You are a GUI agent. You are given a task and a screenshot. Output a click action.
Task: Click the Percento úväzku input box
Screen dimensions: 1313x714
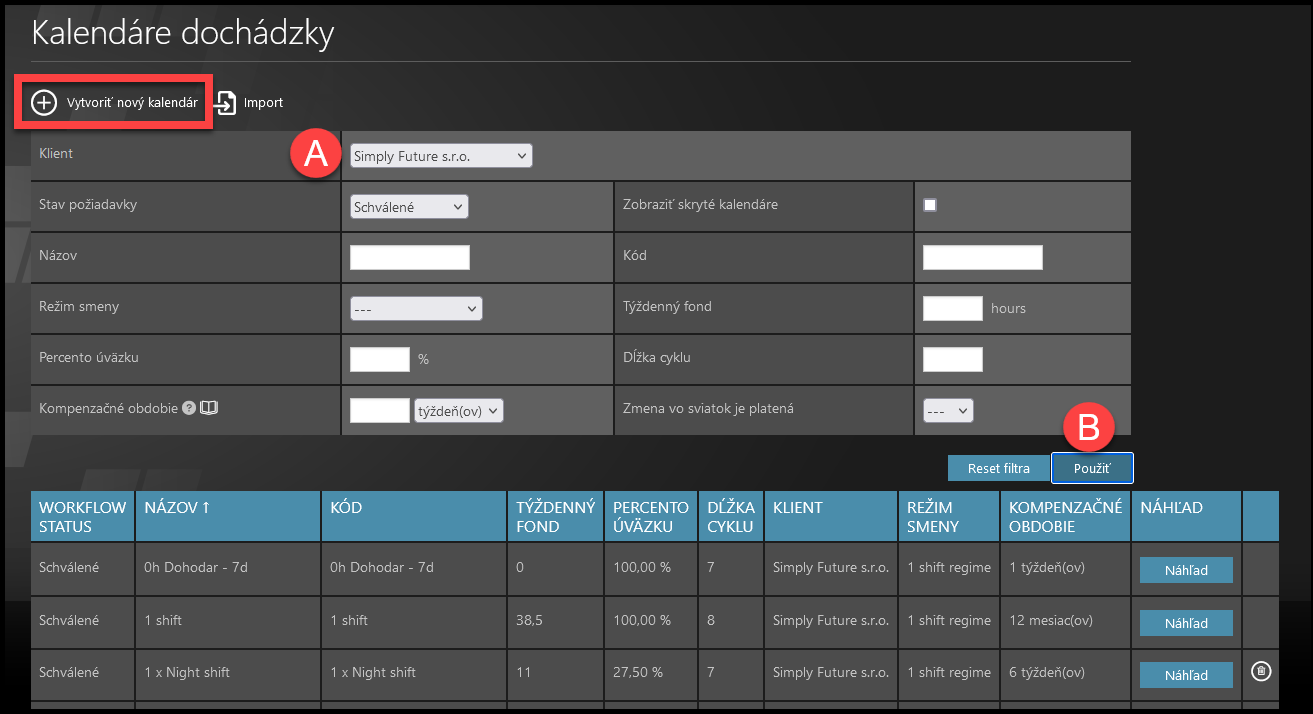(380, 359)
